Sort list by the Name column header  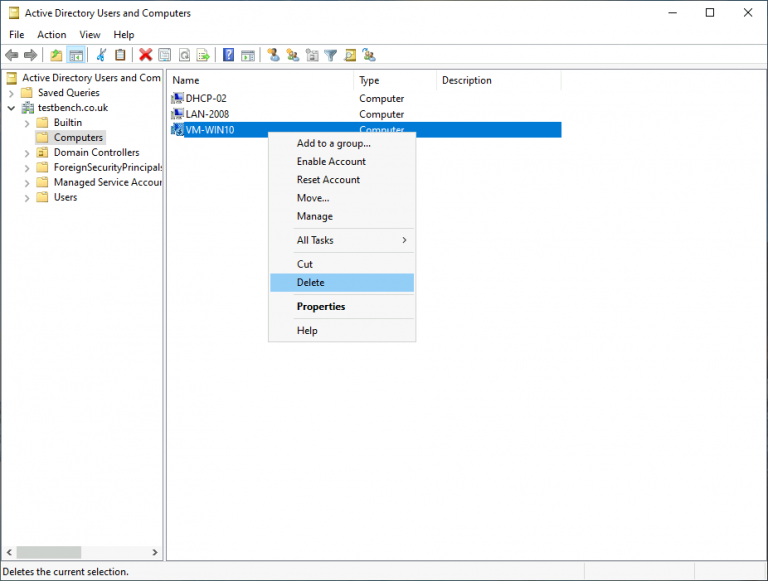tap(260, 80)
